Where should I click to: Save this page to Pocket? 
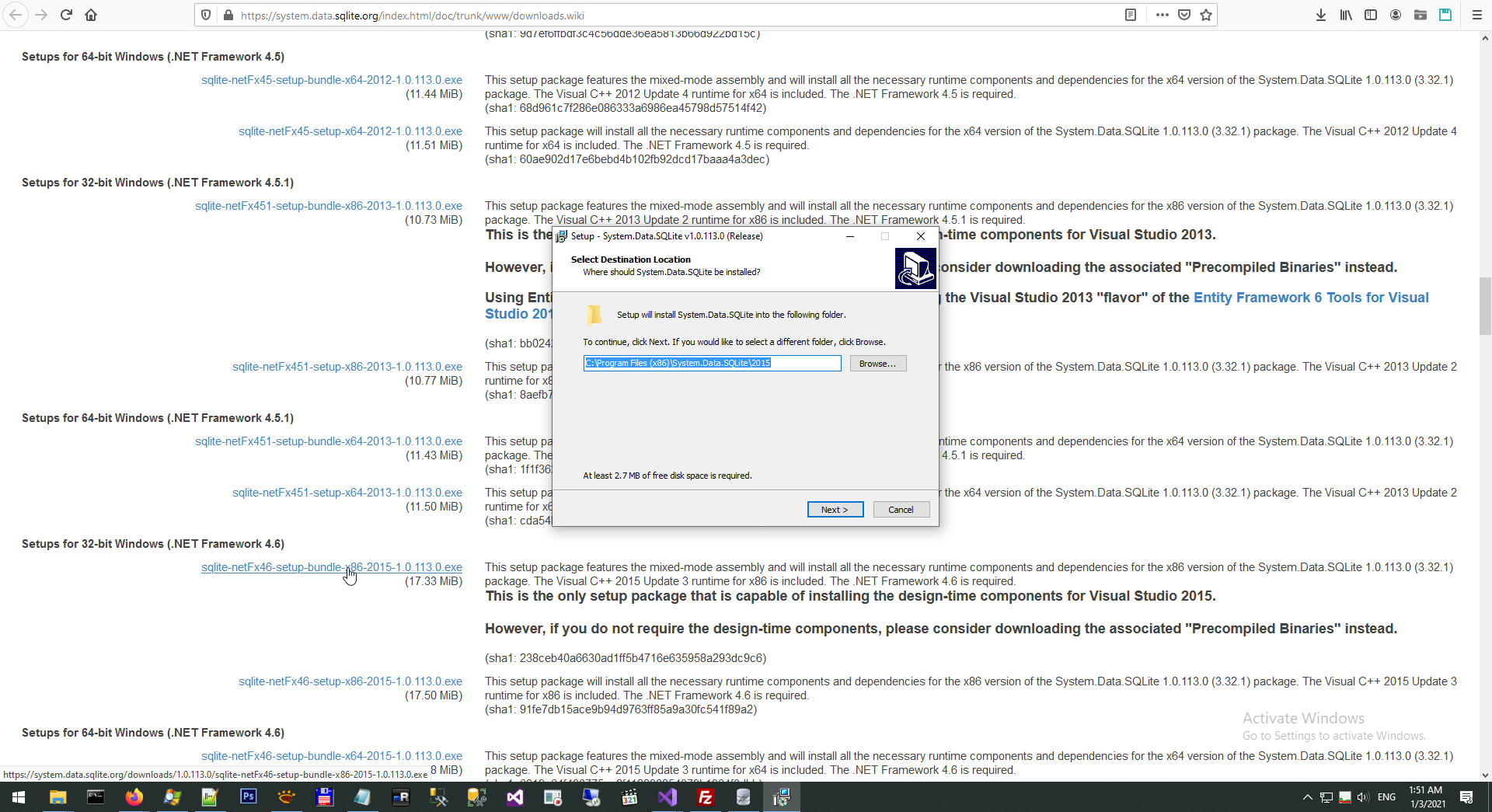point(1184,15)
